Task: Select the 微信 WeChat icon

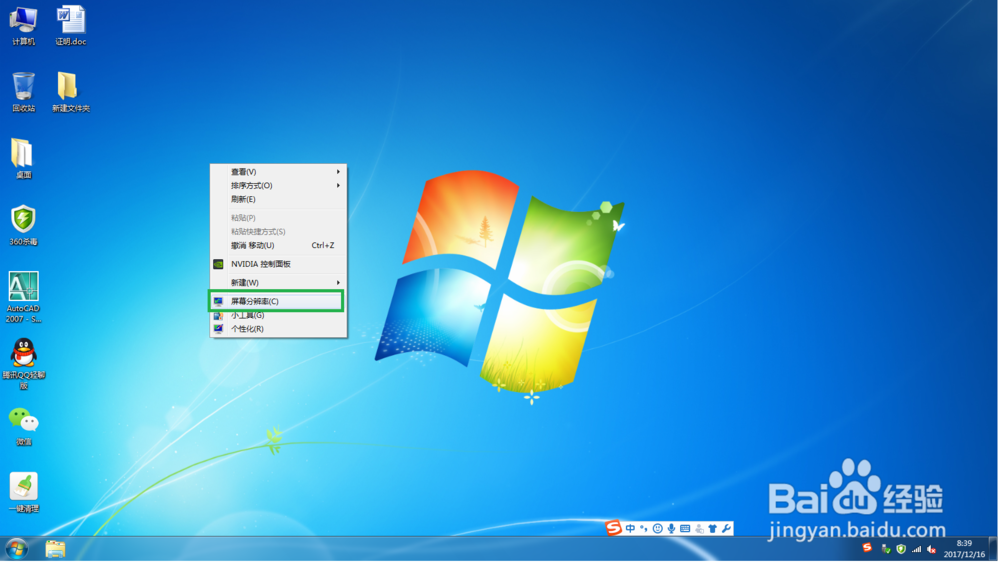Action: [24, 426]
